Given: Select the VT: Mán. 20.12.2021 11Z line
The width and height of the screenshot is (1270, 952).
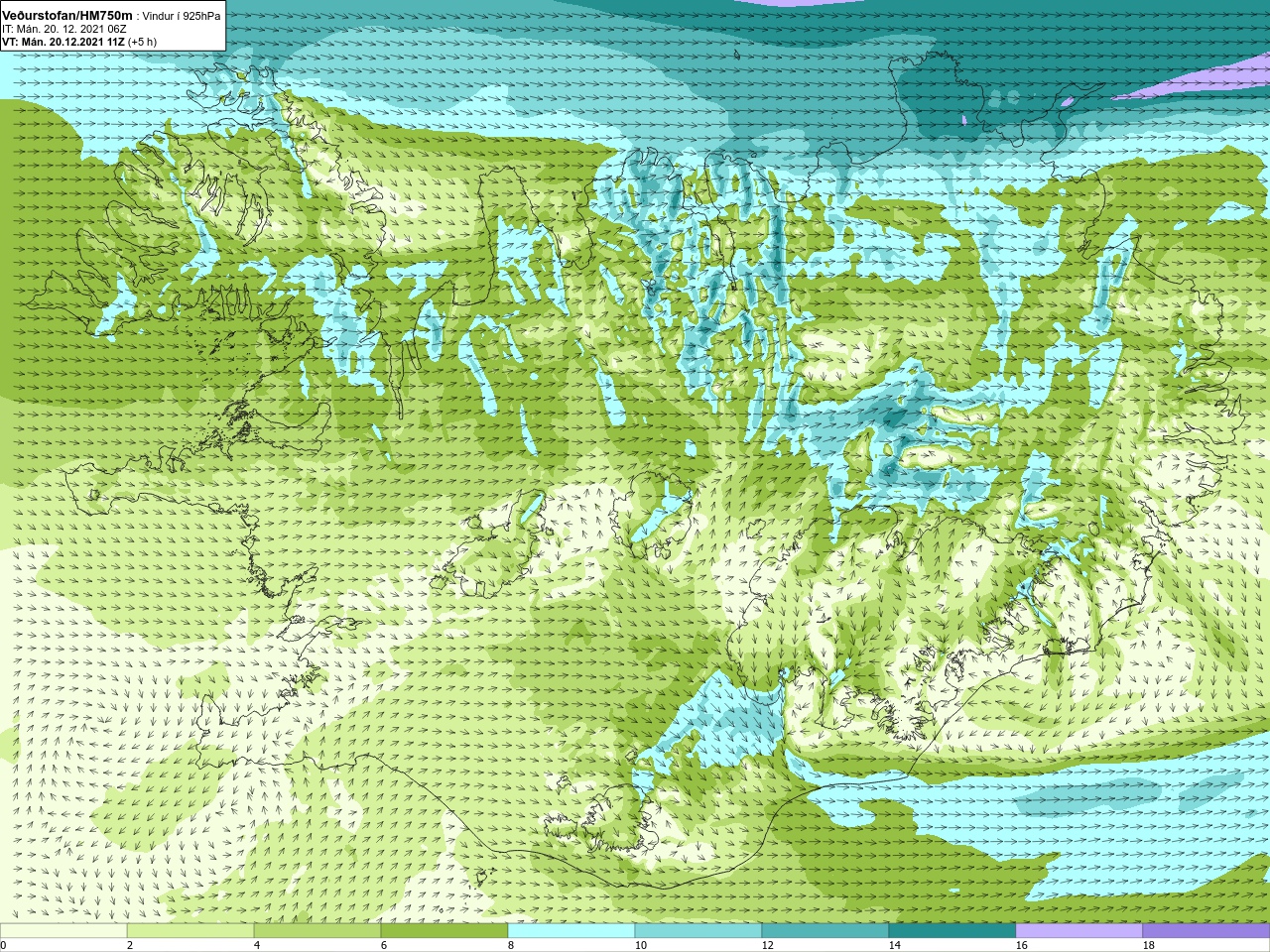Looking at the screenshot, I should (x=63, y=43).
